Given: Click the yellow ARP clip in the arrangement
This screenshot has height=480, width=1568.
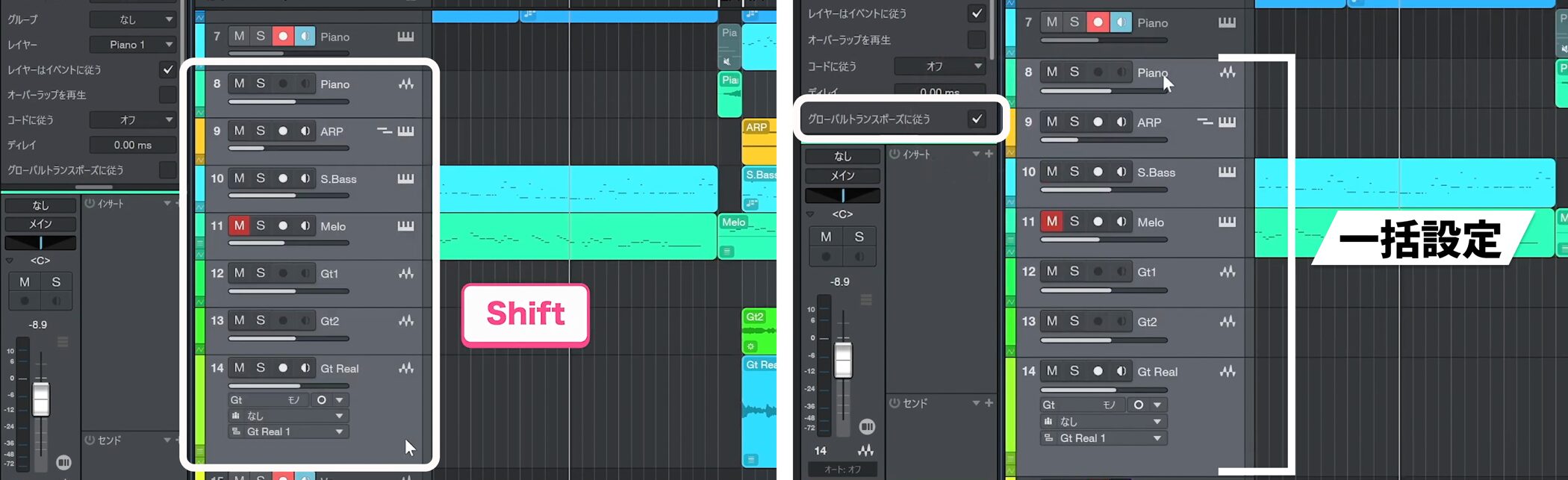Looking at the screenshot, I should pos(759,141).
